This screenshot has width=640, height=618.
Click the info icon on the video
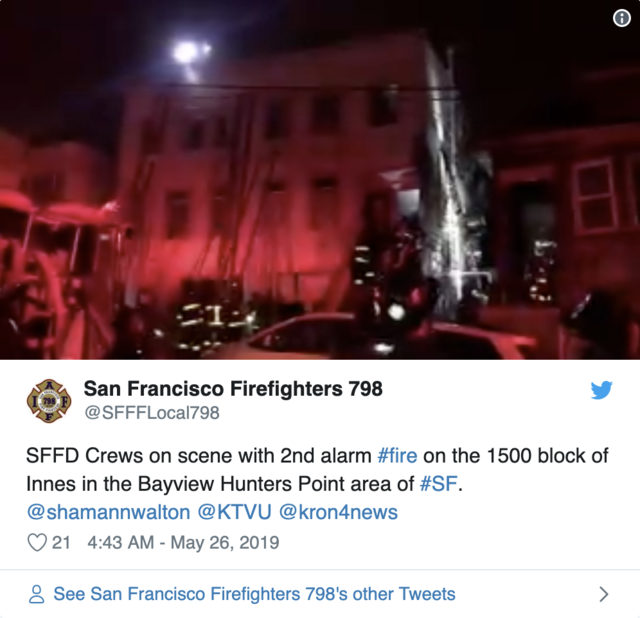pyautogui.click(x=622, y=18)
